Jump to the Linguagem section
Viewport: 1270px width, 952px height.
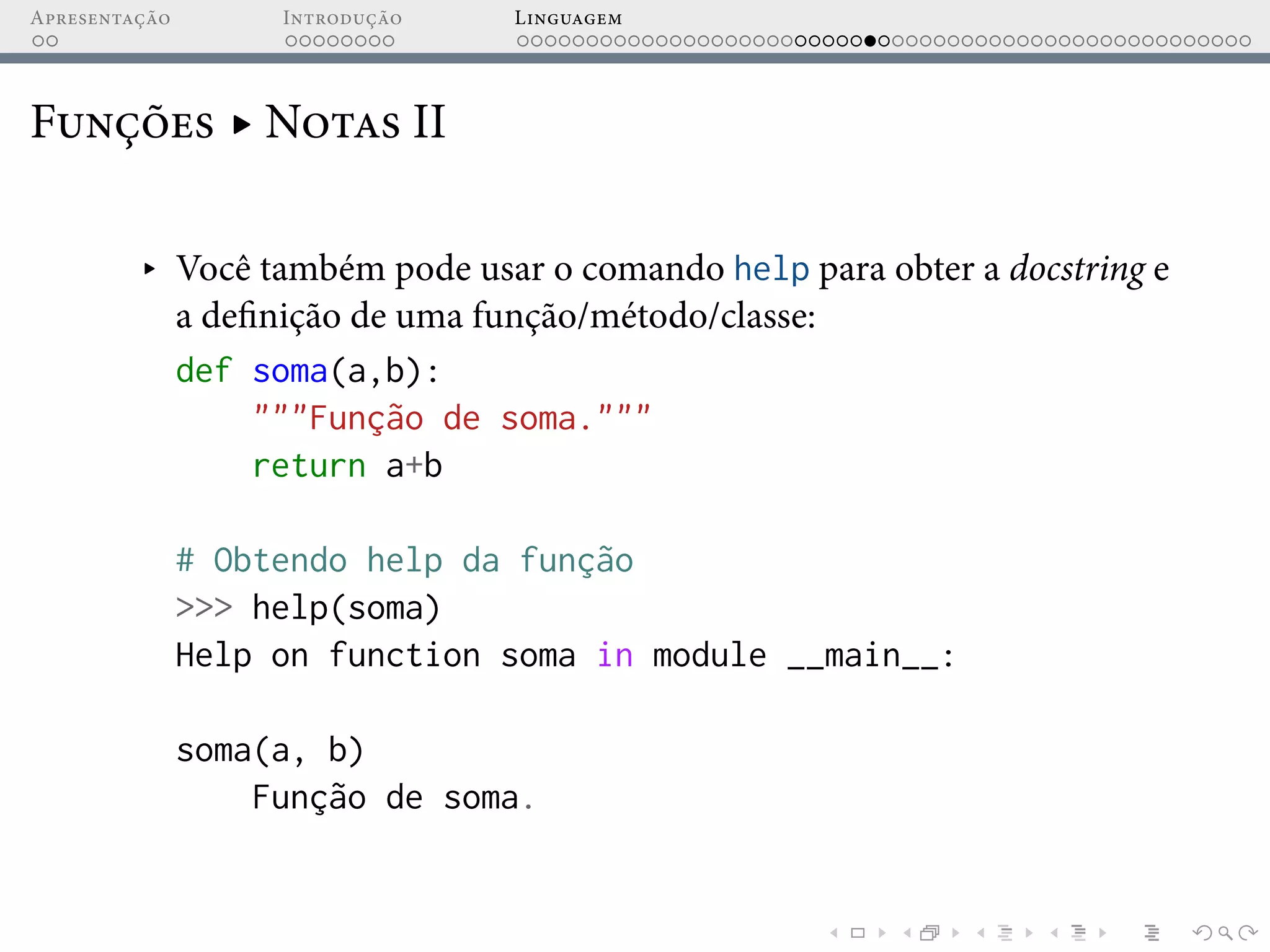tap(568, 19)
